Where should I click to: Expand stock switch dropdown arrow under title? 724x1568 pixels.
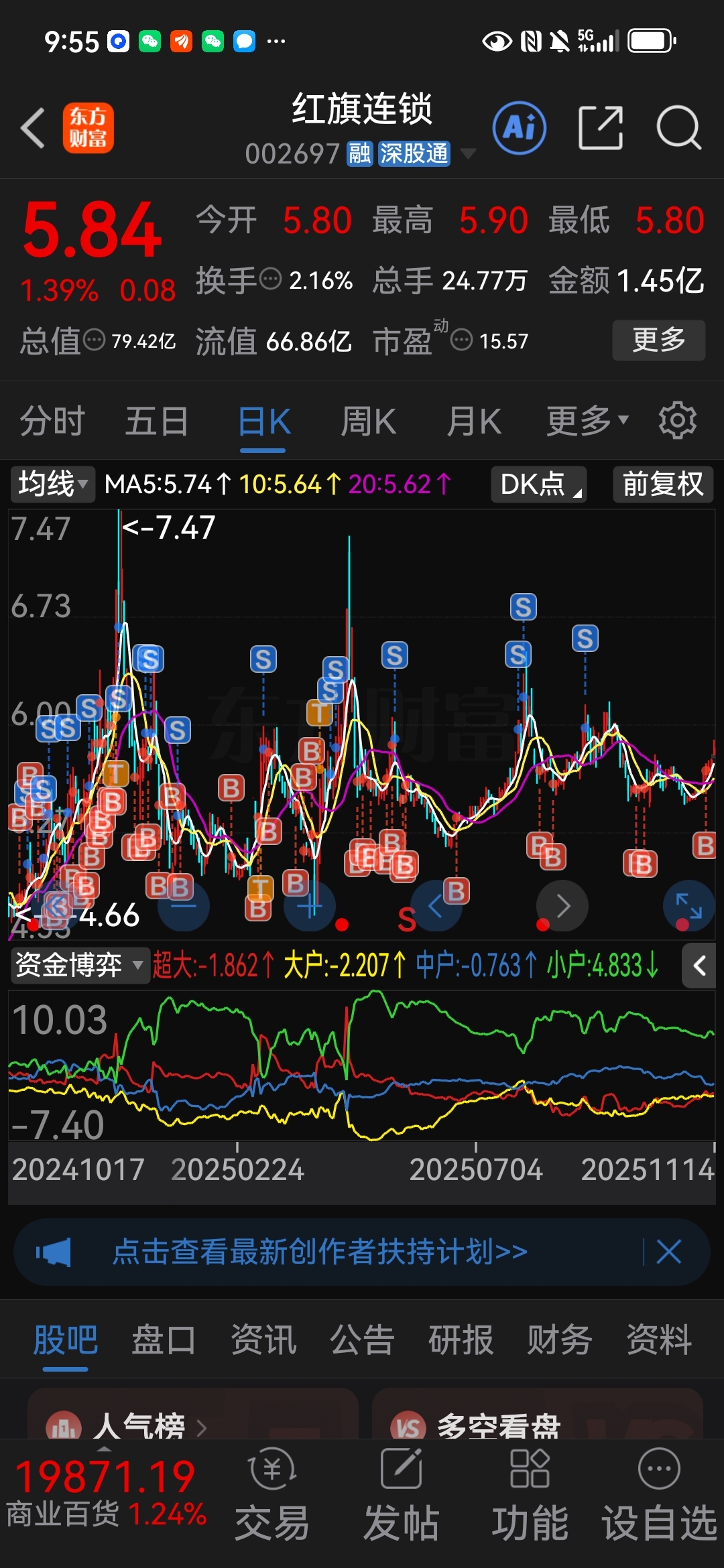[x=468, y=153]
